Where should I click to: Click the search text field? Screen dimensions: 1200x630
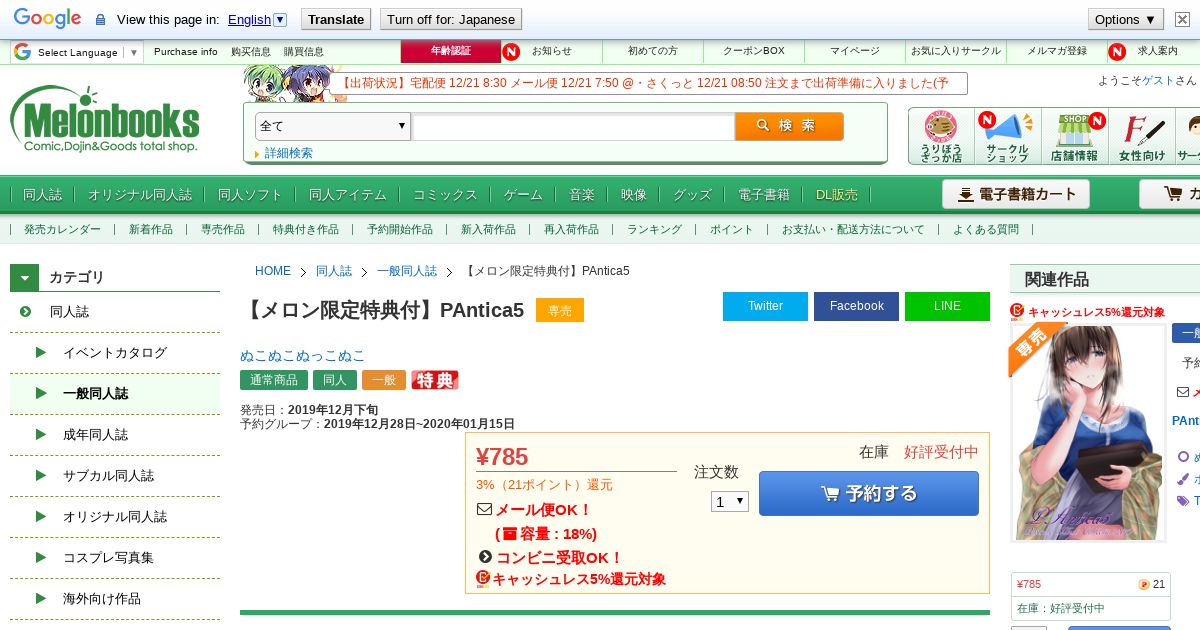tap(573, 126)
